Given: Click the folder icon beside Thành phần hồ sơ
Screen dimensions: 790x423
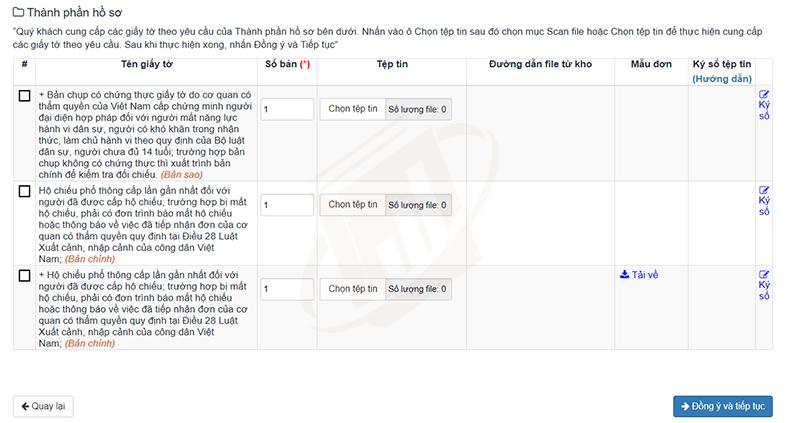Looking at the screenshot, I should pos(18,12).
